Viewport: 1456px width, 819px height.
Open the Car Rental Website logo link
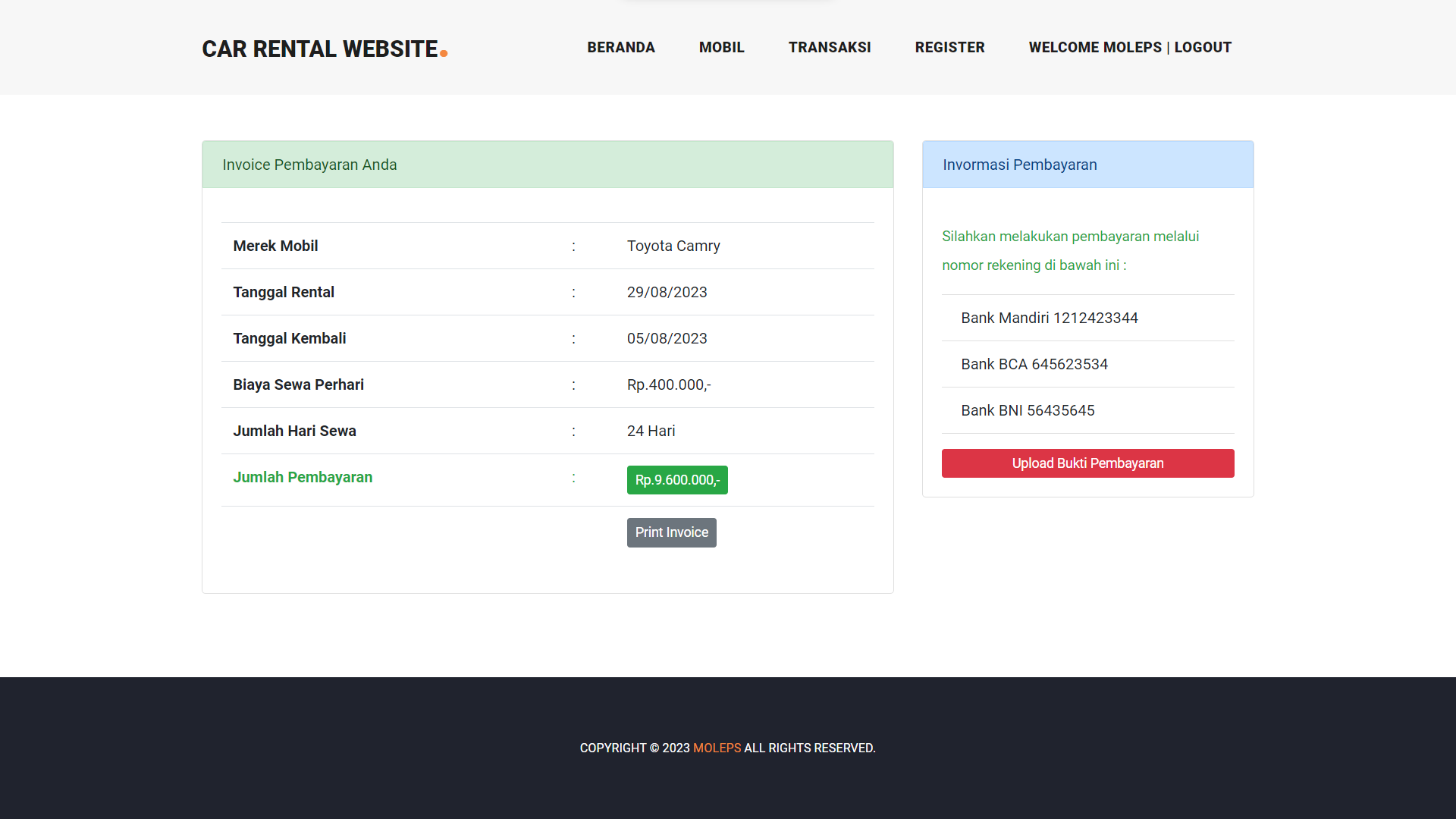325,49
